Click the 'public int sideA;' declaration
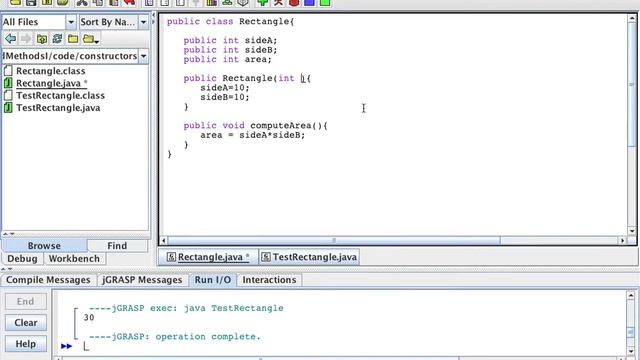640x360 pixels. pyautogui.click(x=230, y=40)
